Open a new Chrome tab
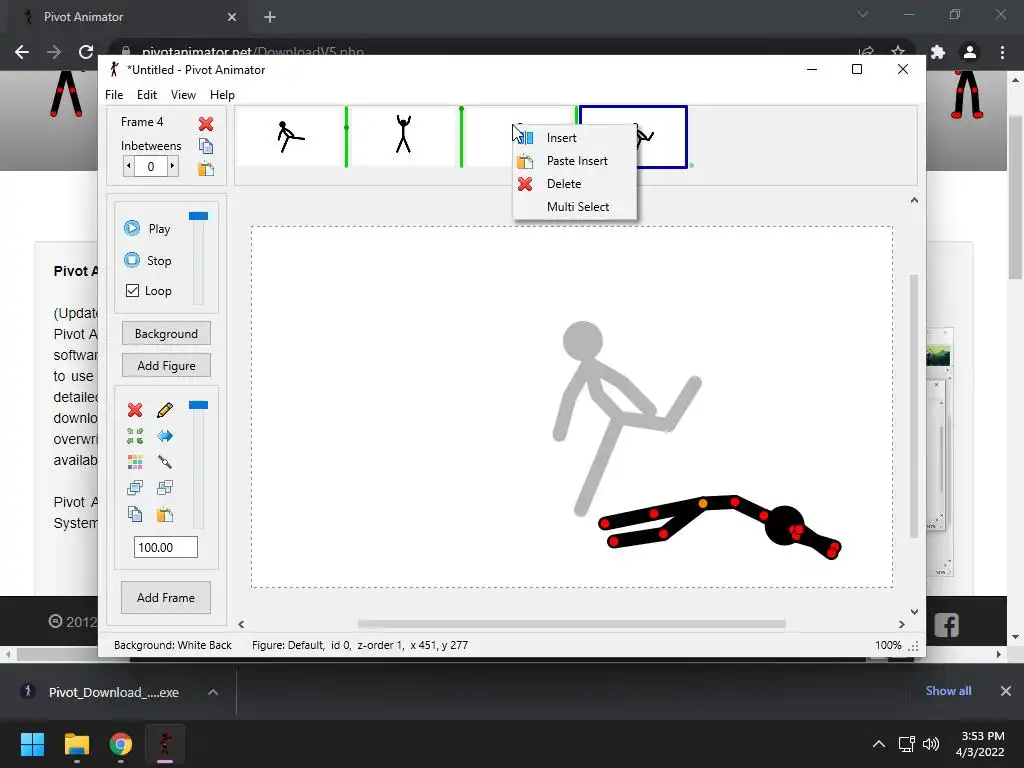The height and width of the screenshot is (768, 1024). (270, 17)
